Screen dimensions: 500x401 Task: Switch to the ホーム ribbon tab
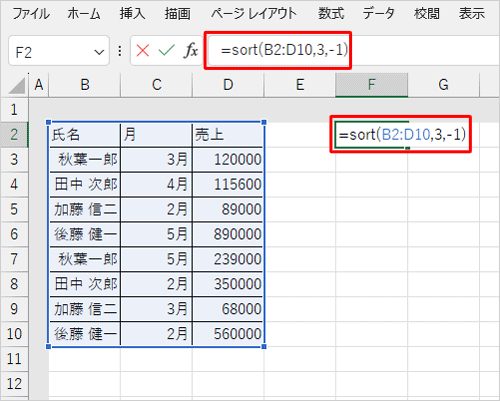pyautogui.click(x=84, y=14)
